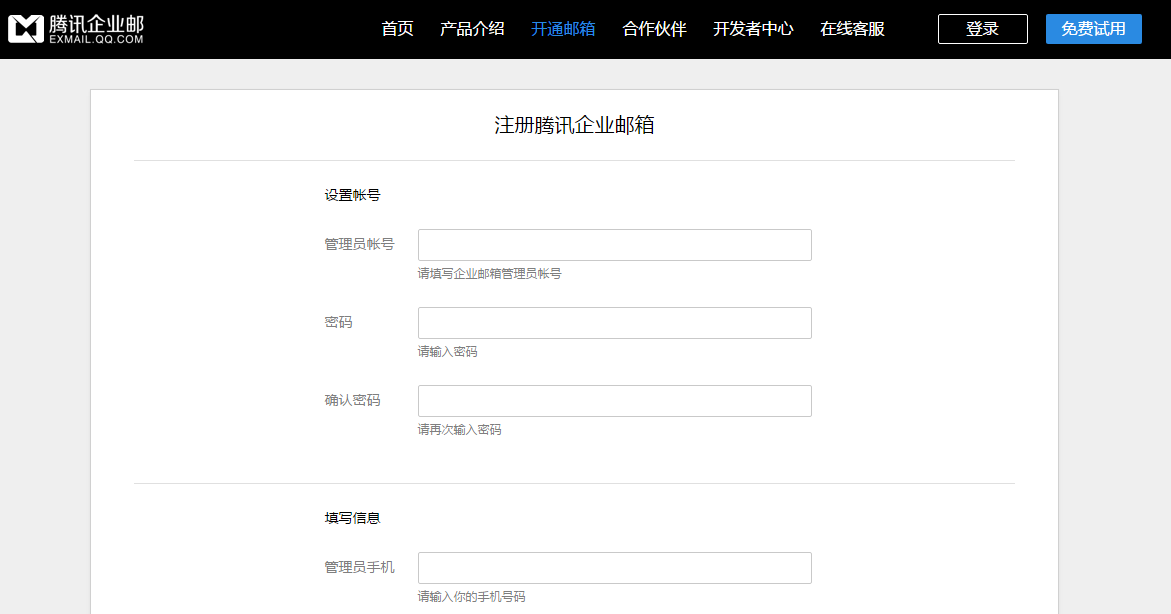
Task: Click the 免费试用 button
Action: pyautogui.click(x=1093, y=29)
